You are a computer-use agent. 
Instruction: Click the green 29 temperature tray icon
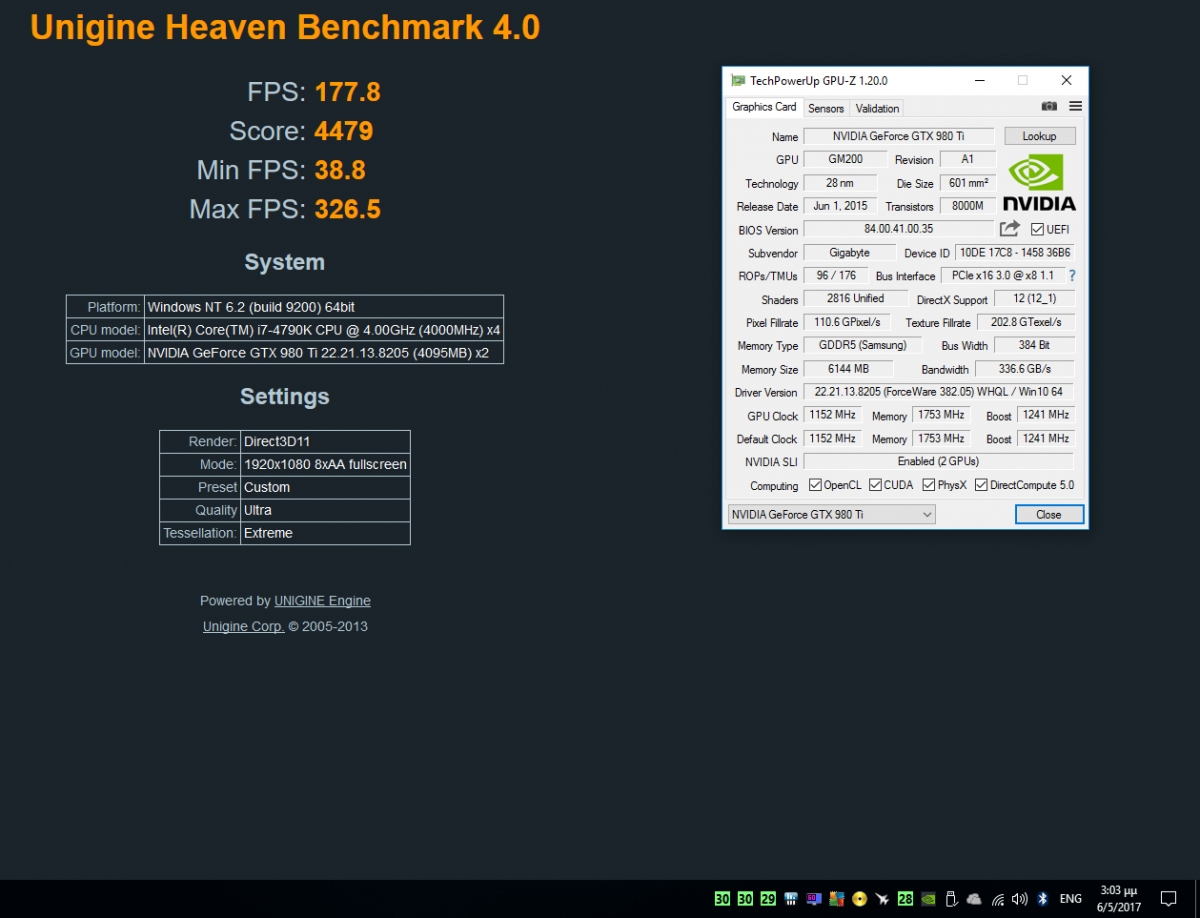pos(768,898)
